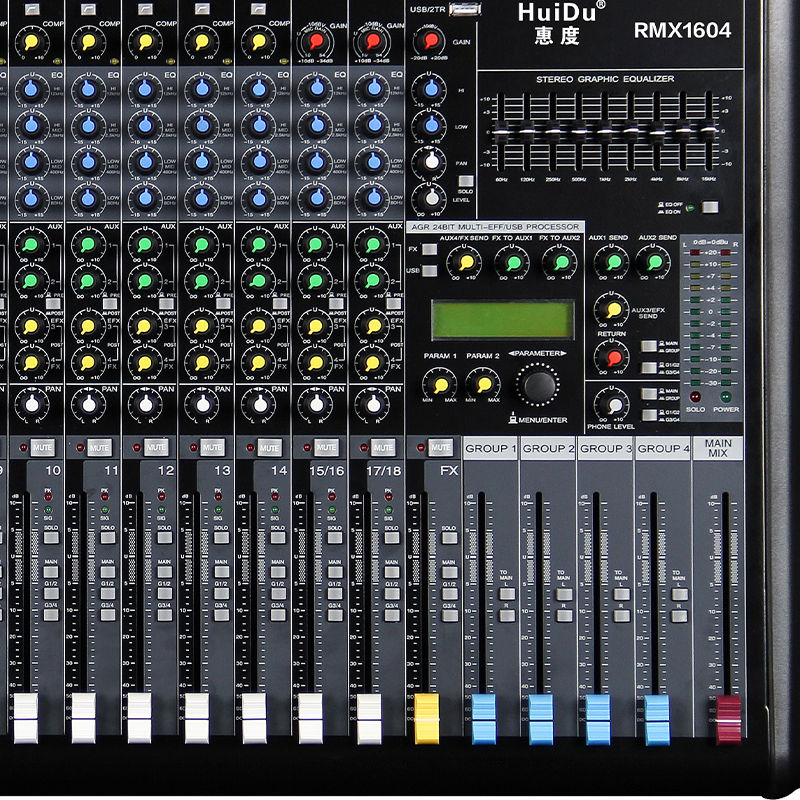Viewport: 800px width, 800px height.
Task: Mute the FX channel strip
Action: 440,447
